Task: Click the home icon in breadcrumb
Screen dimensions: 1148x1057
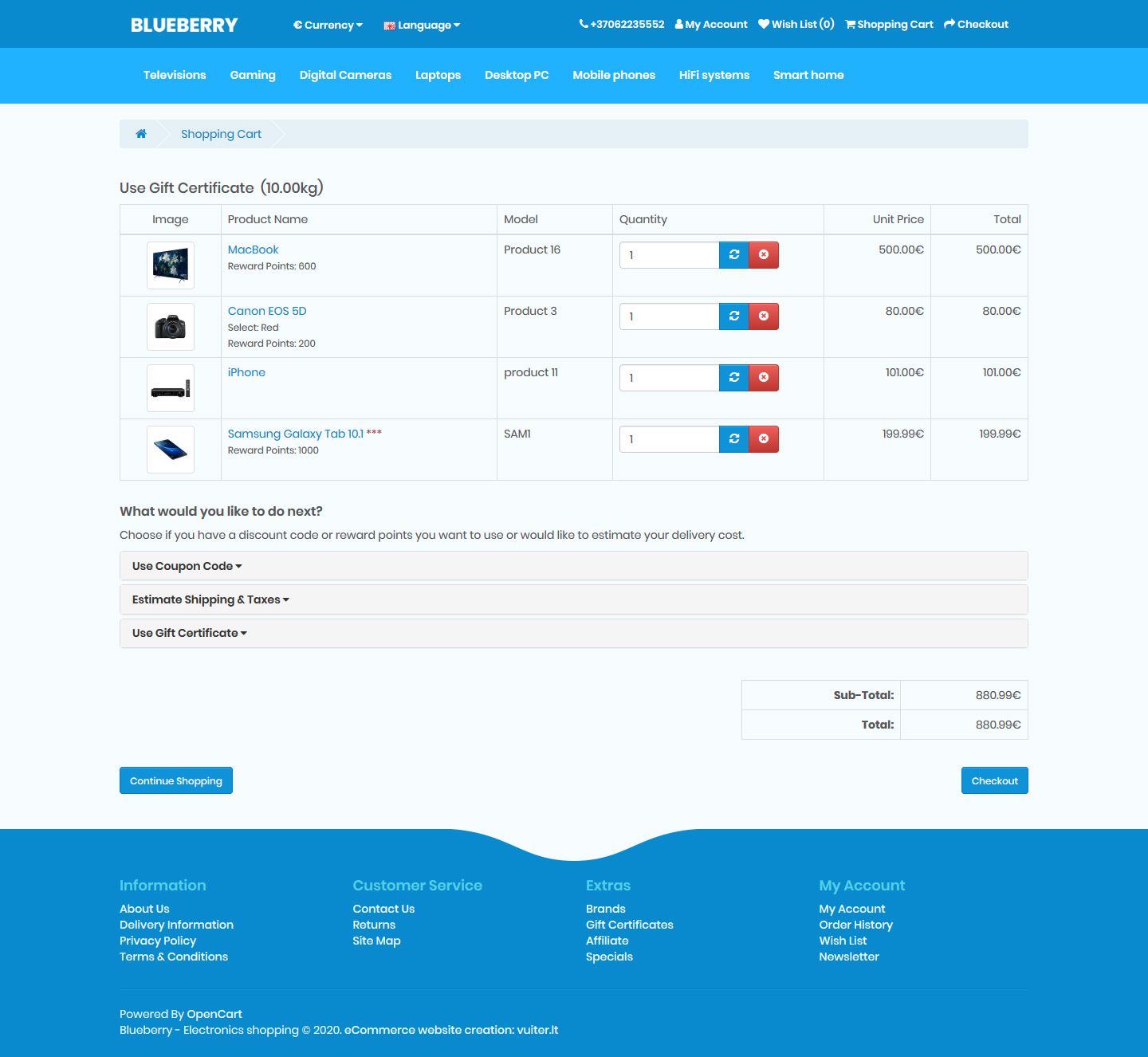Action: tap(141, 134)
